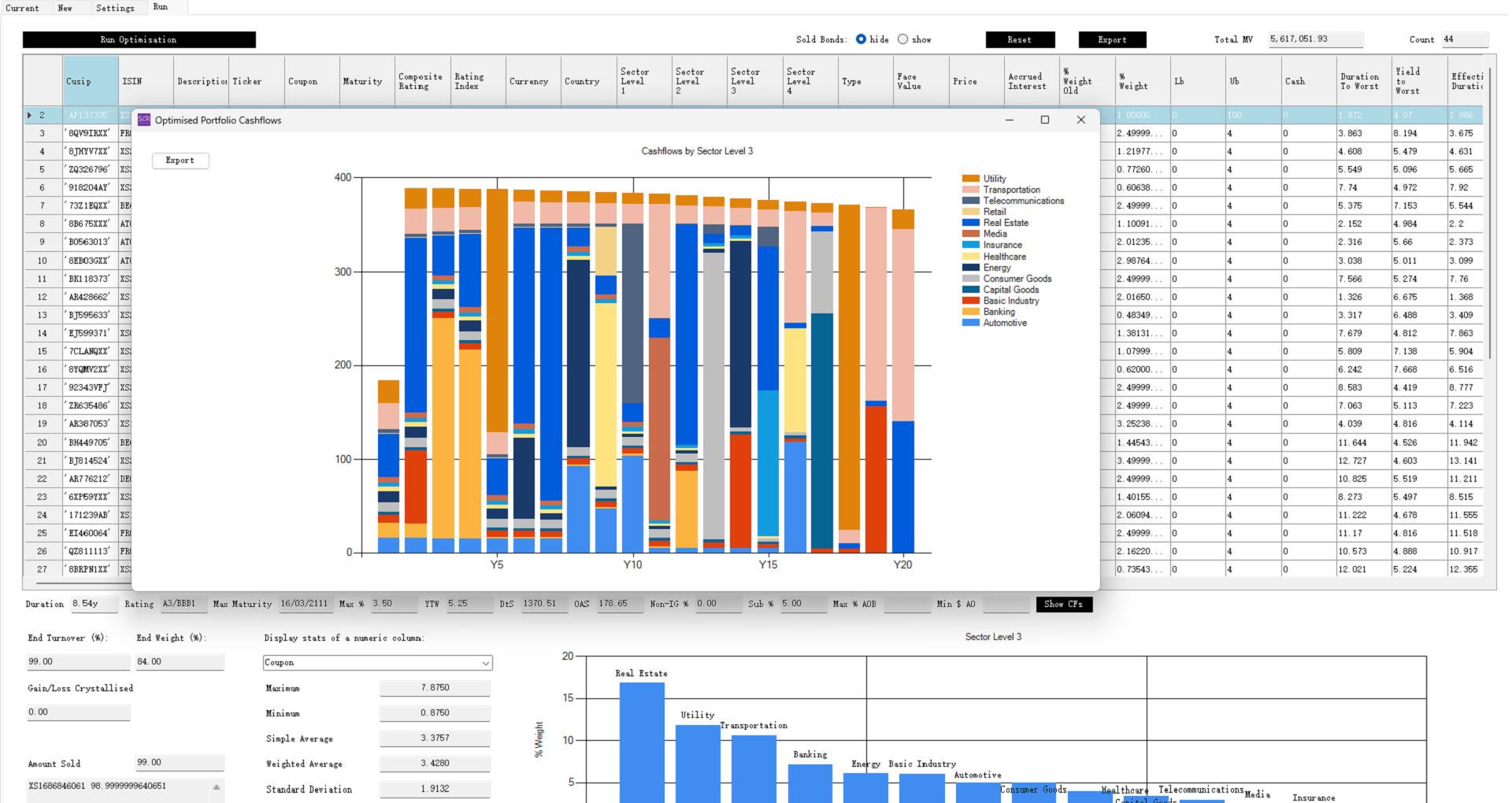Select the hide Sold Bonds radio button
1512x803 pixels.
[x=861, y=39]
